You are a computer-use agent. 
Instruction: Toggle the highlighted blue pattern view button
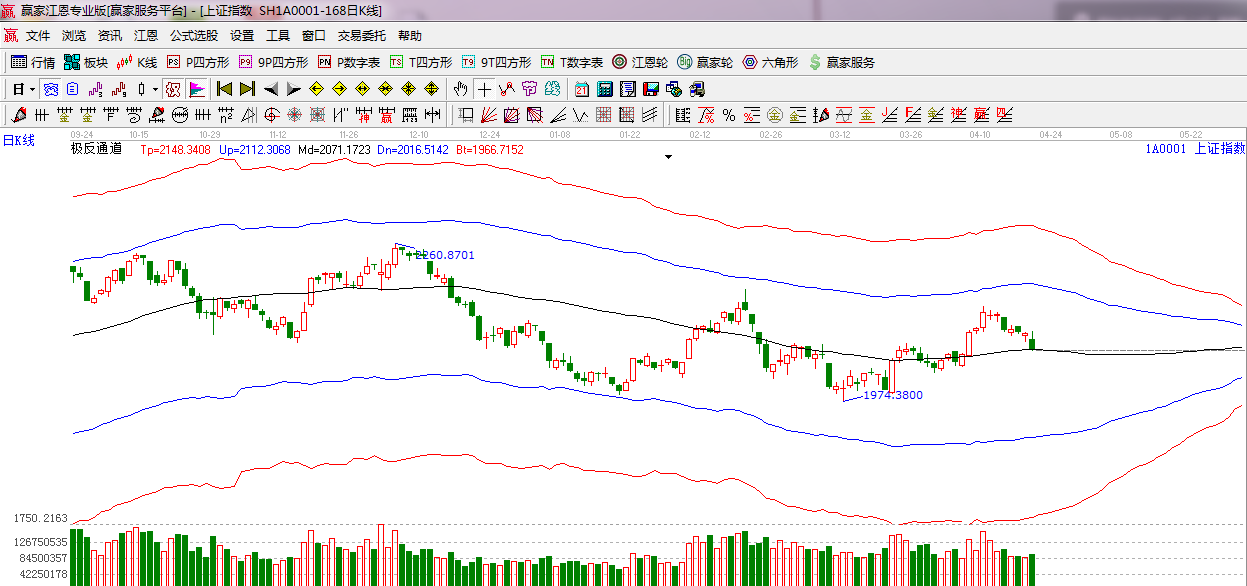point(49,89)
